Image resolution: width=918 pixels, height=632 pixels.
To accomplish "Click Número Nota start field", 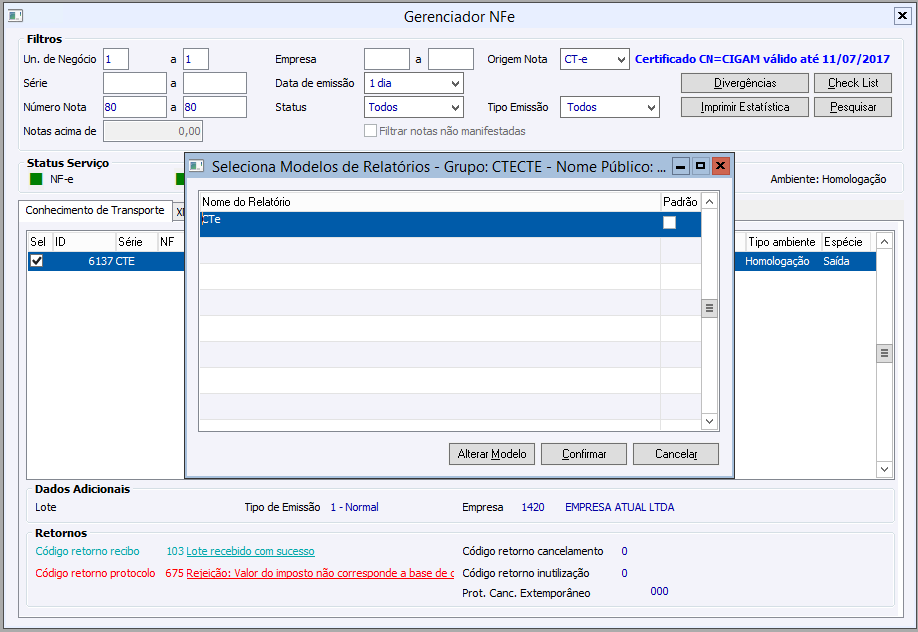I will 135,107.
